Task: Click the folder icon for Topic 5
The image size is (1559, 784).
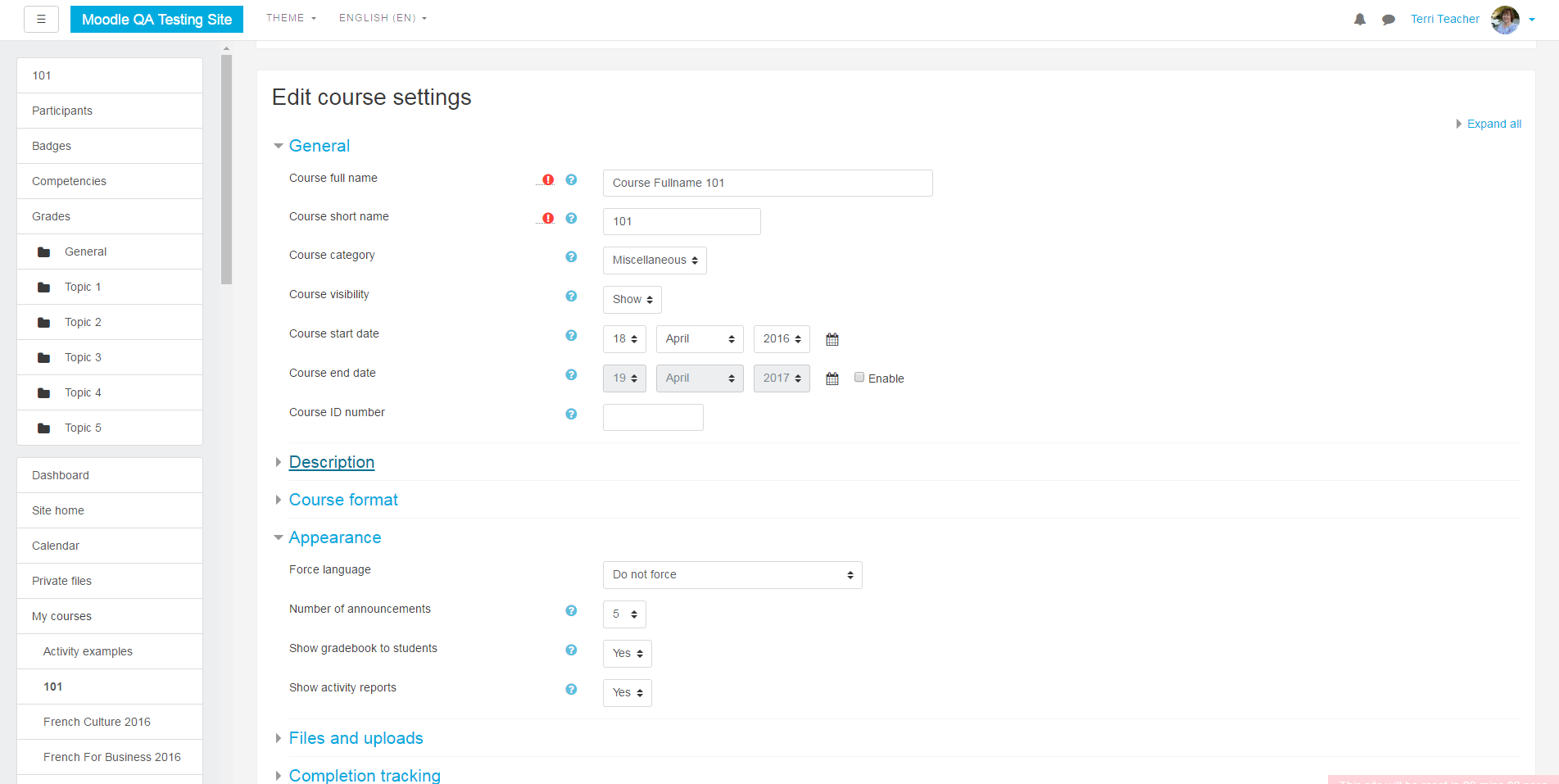Action: coord(44,428)
